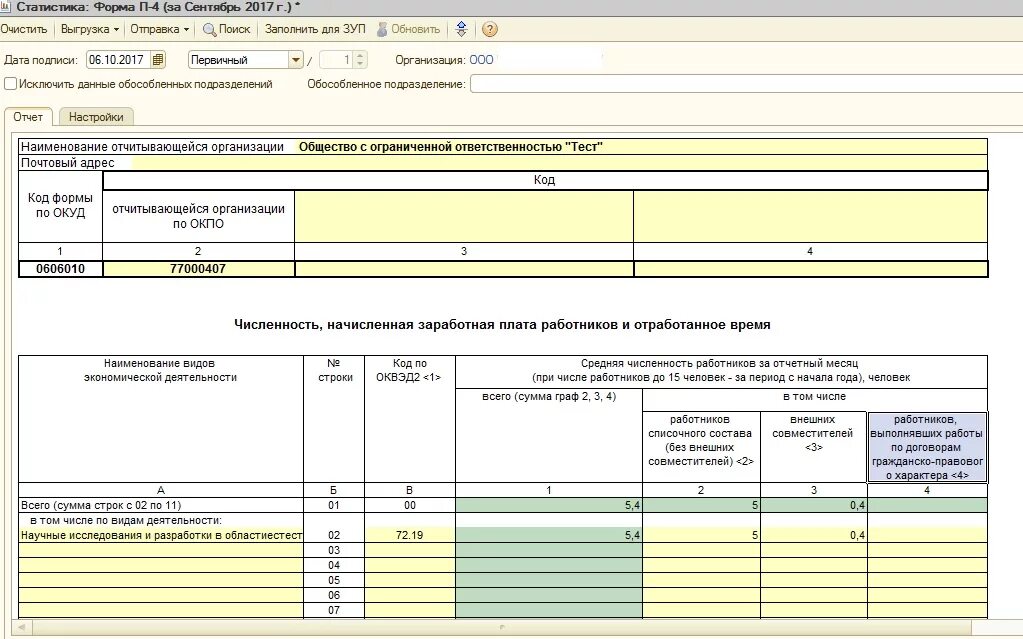Click the работников списочного состава column header
The width and height of the screenshot is (1023, 639).
point(701,447)
